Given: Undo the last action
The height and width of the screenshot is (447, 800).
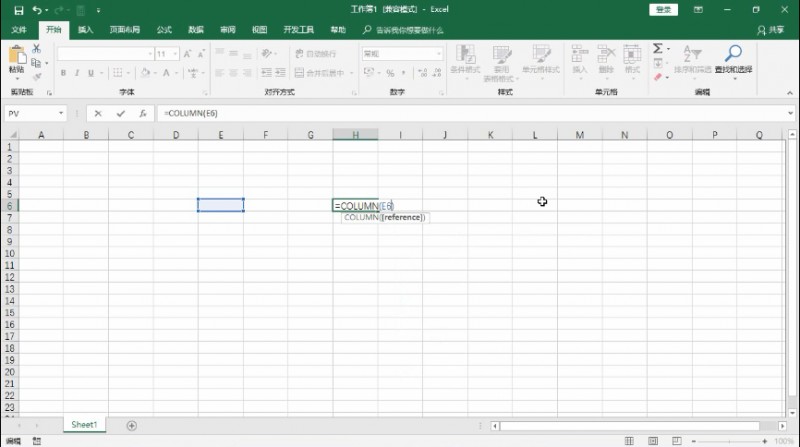Looking at the screenshot, I should tap(37, 10).
